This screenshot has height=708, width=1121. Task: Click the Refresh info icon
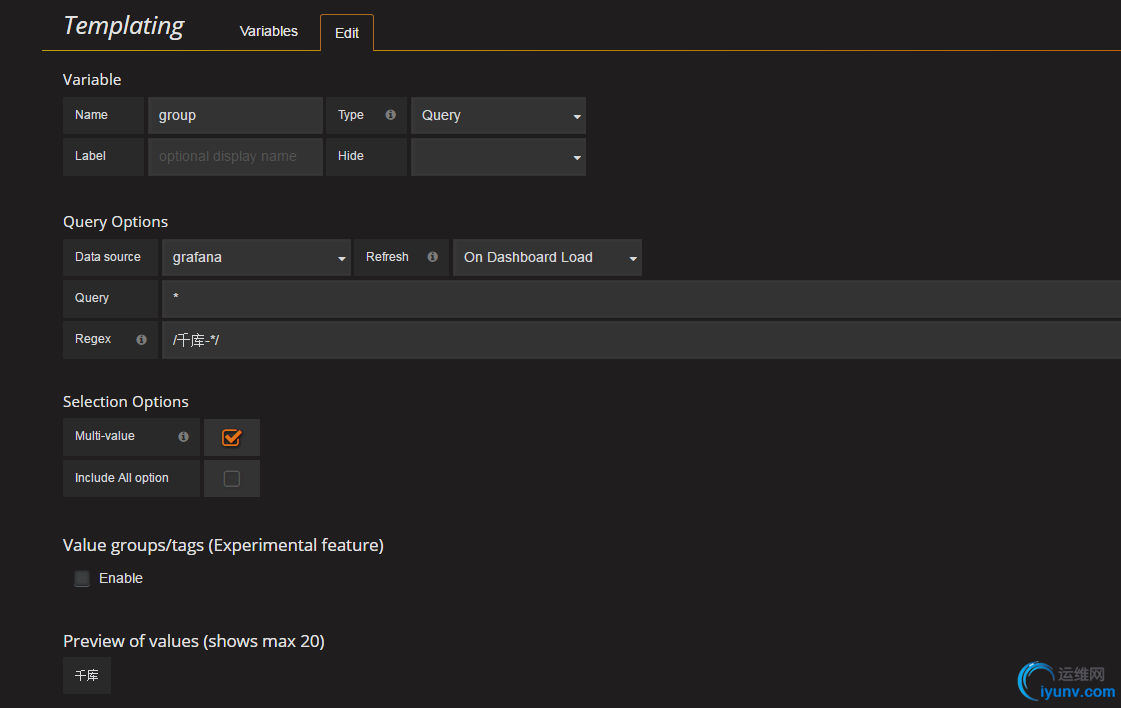click(x=433, y=257)
